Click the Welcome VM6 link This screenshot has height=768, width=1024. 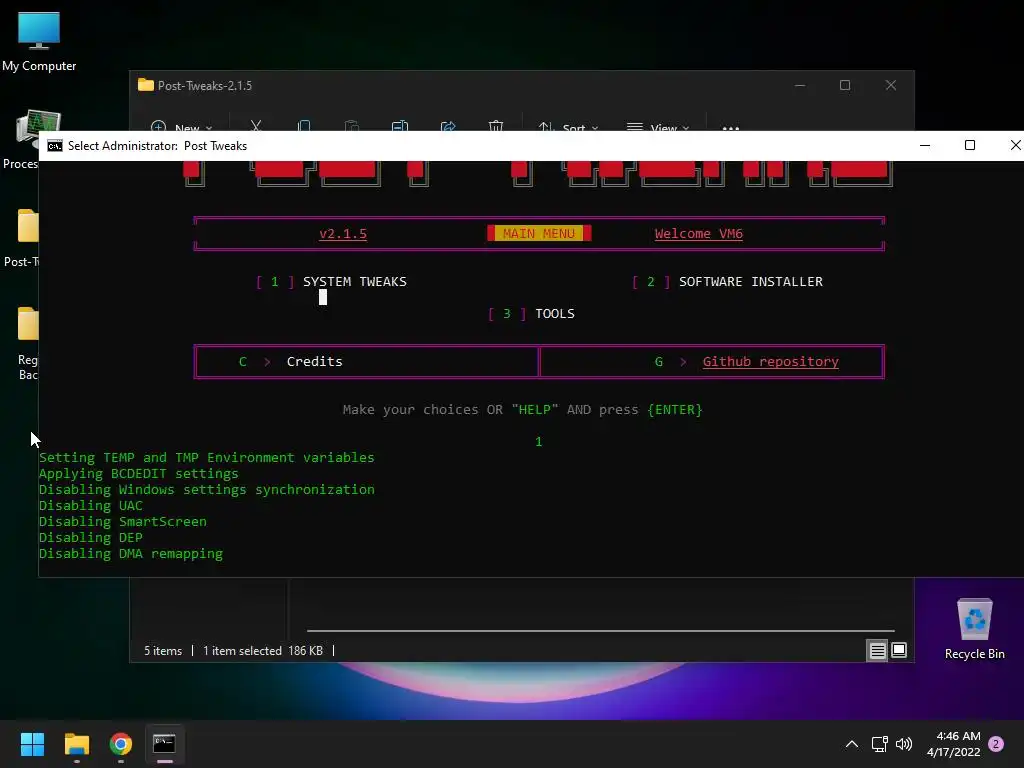pos(698,234)
